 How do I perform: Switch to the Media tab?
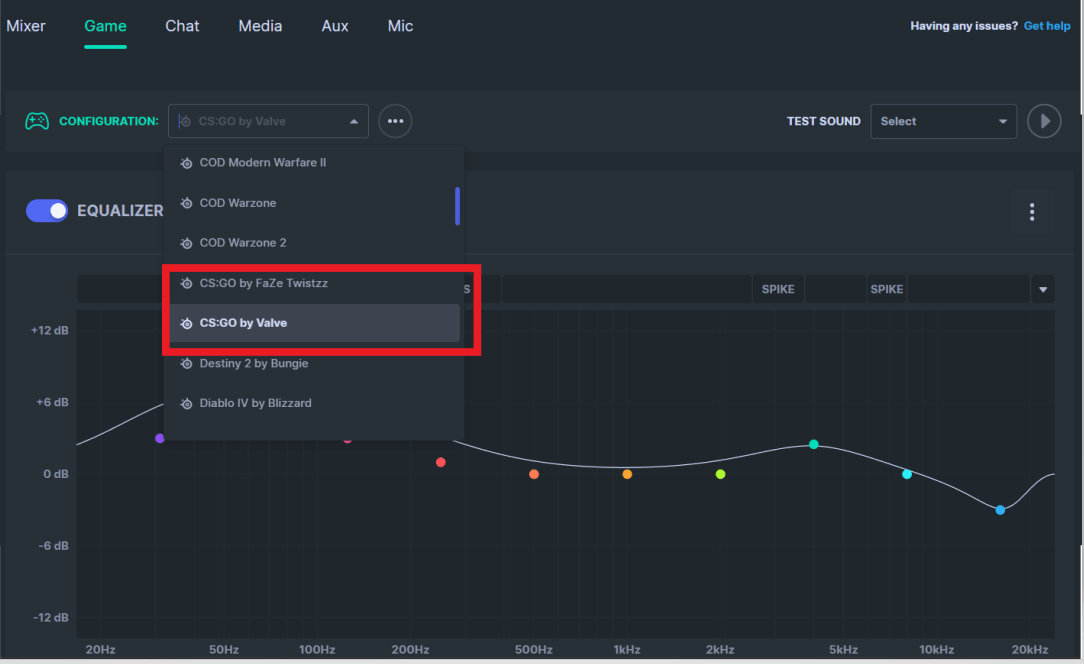coord(260,26)
